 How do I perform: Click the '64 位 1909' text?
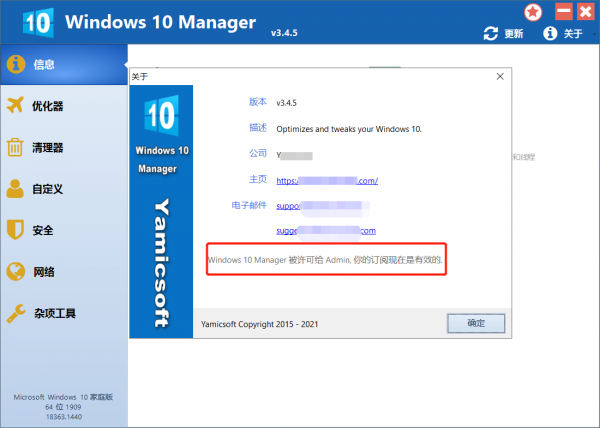[63, 407]
